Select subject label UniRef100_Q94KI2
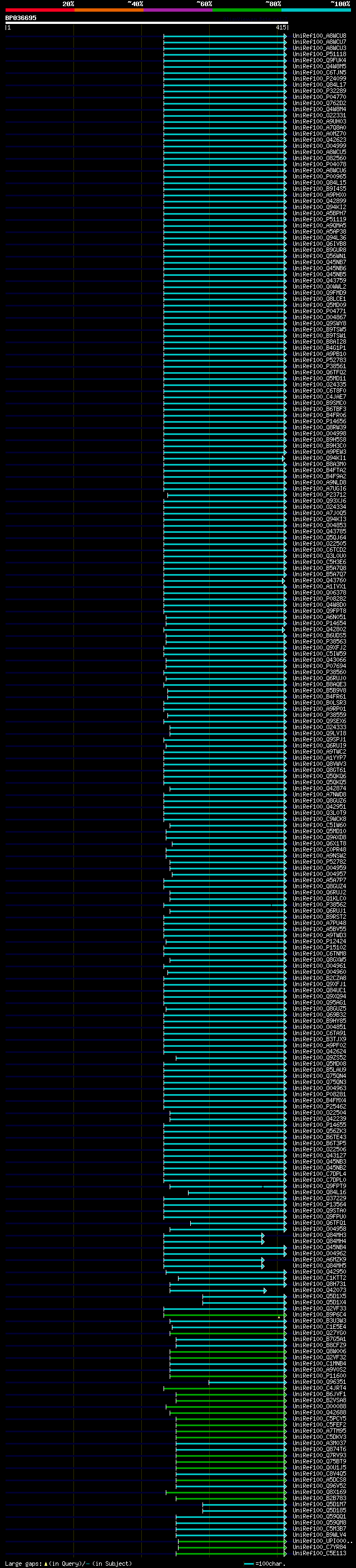Screen dimensions: 356x1568 [x=319, y=207]
